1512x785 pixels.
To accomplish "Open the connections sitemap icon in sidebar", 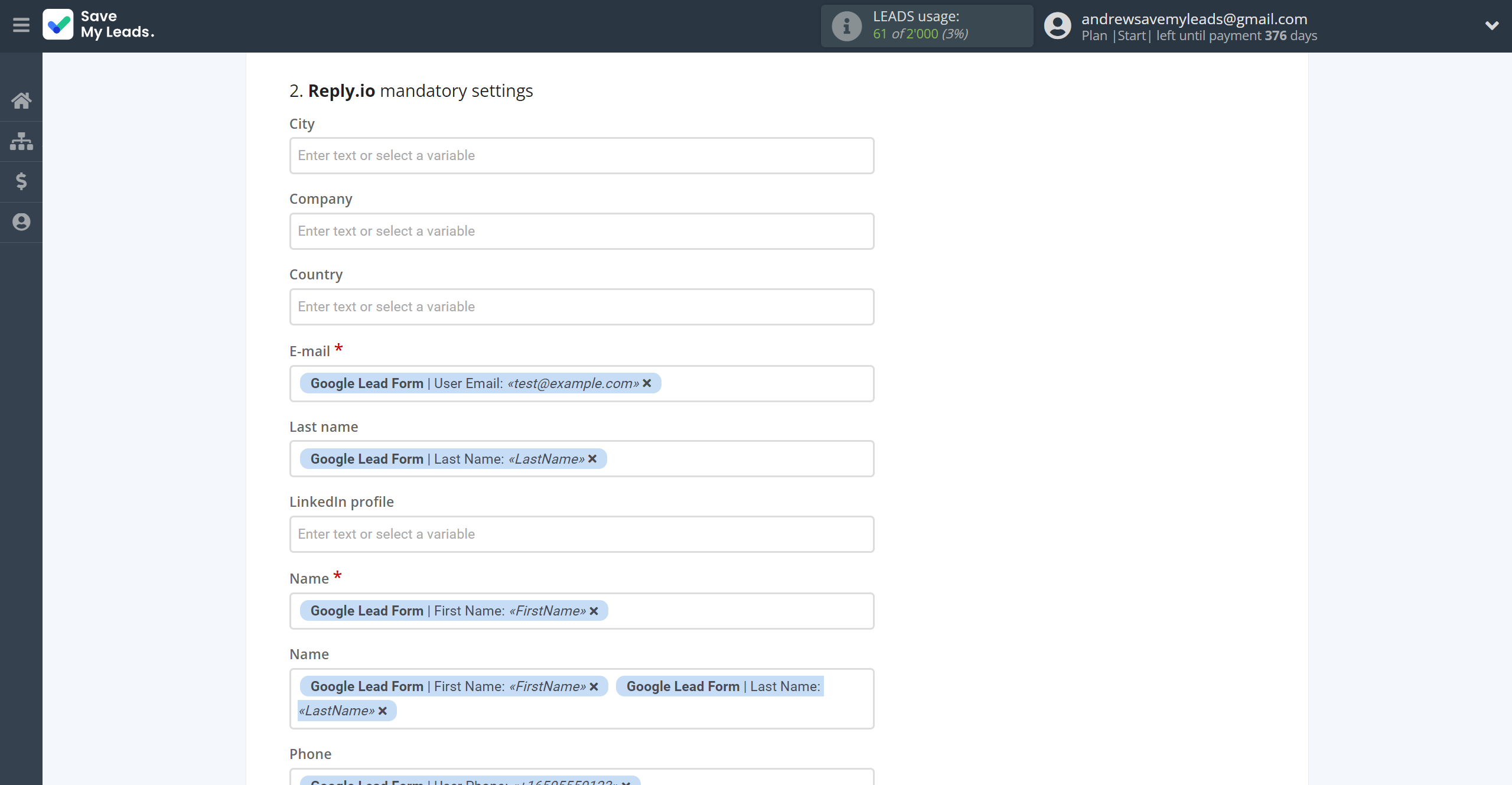I will pos(21,141).
